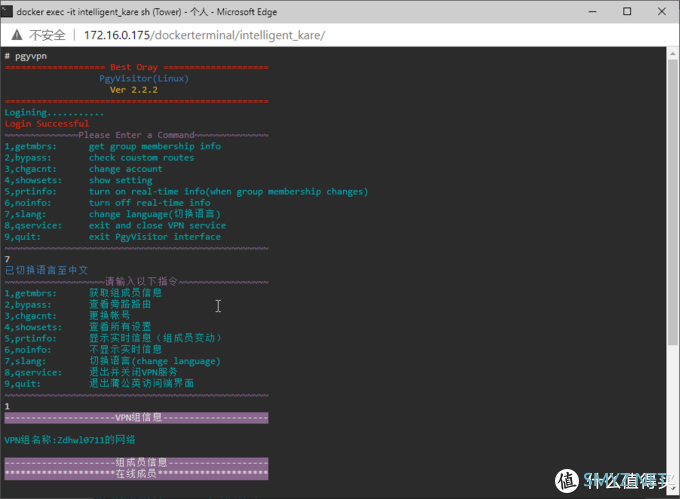The width and height of the screenshot is (680, 499).
Task: Click the entered command '7'
Action: tap(7, 259)
